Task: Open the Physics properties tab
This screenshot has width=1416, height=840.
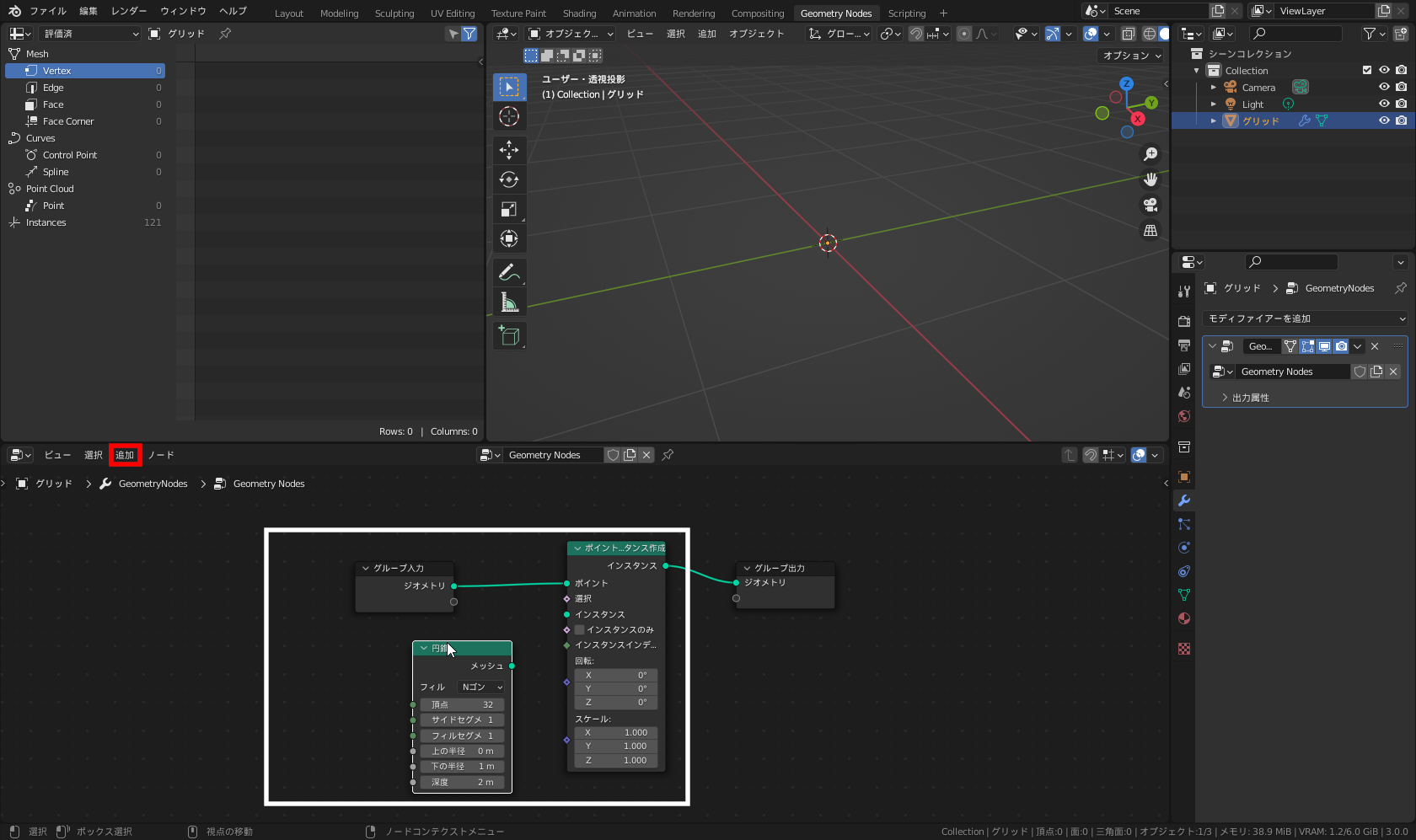Action: coord(1184,548)
